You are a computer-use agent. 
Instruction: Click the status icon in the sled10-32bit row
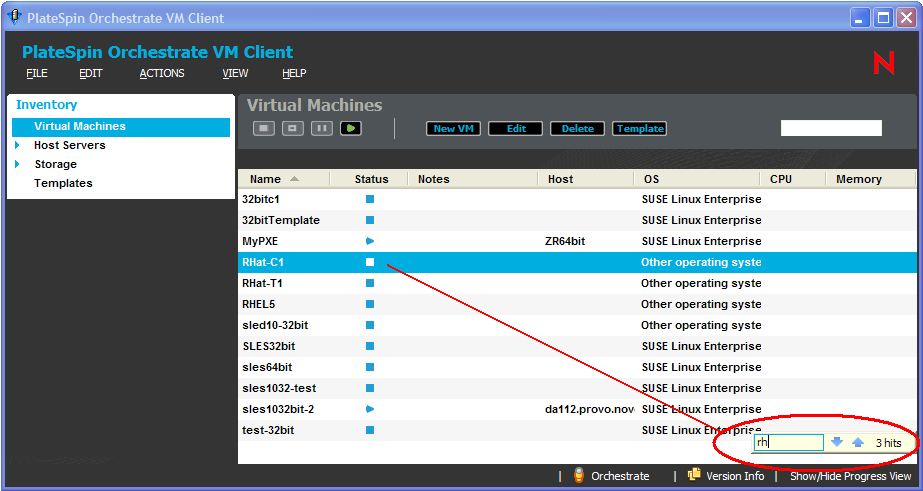pos(370,325)
